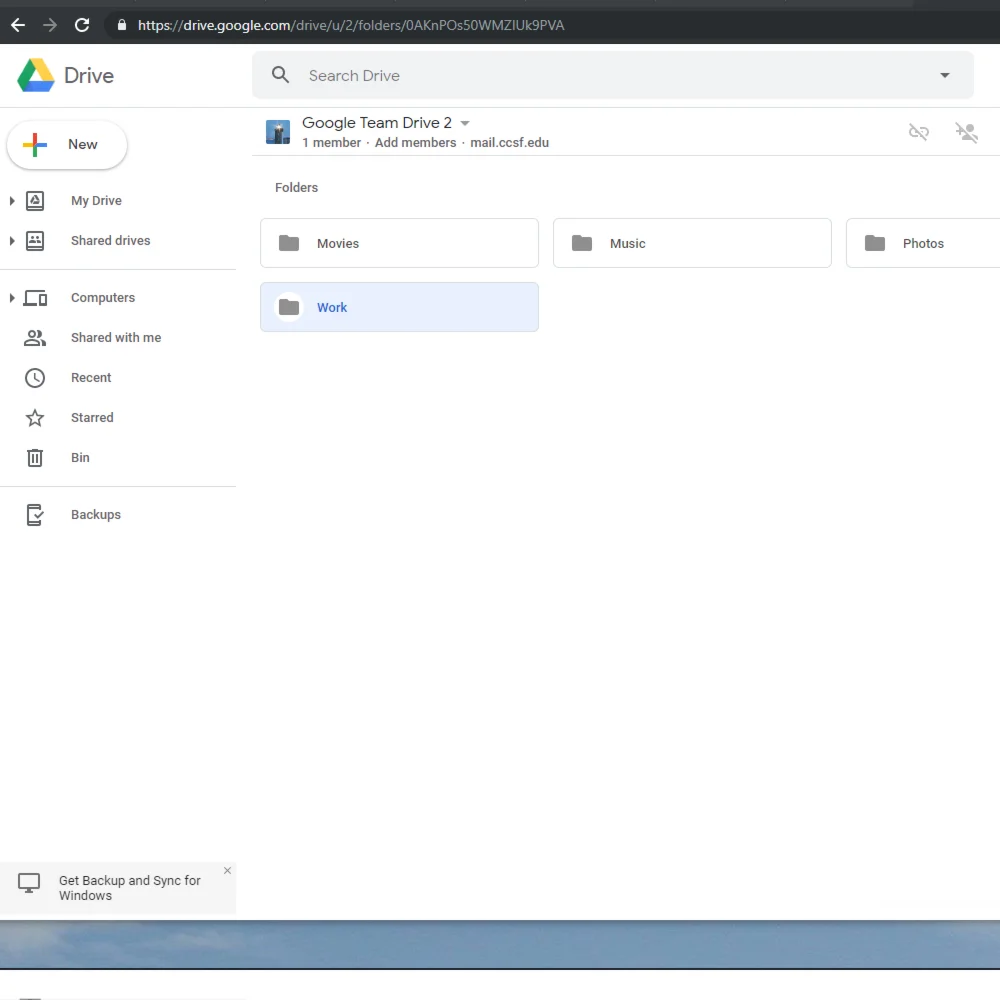Click the Starred star icon
Image resolution: width=1000 pixels, height=1000 pixels.
click(x=35, y=418)
